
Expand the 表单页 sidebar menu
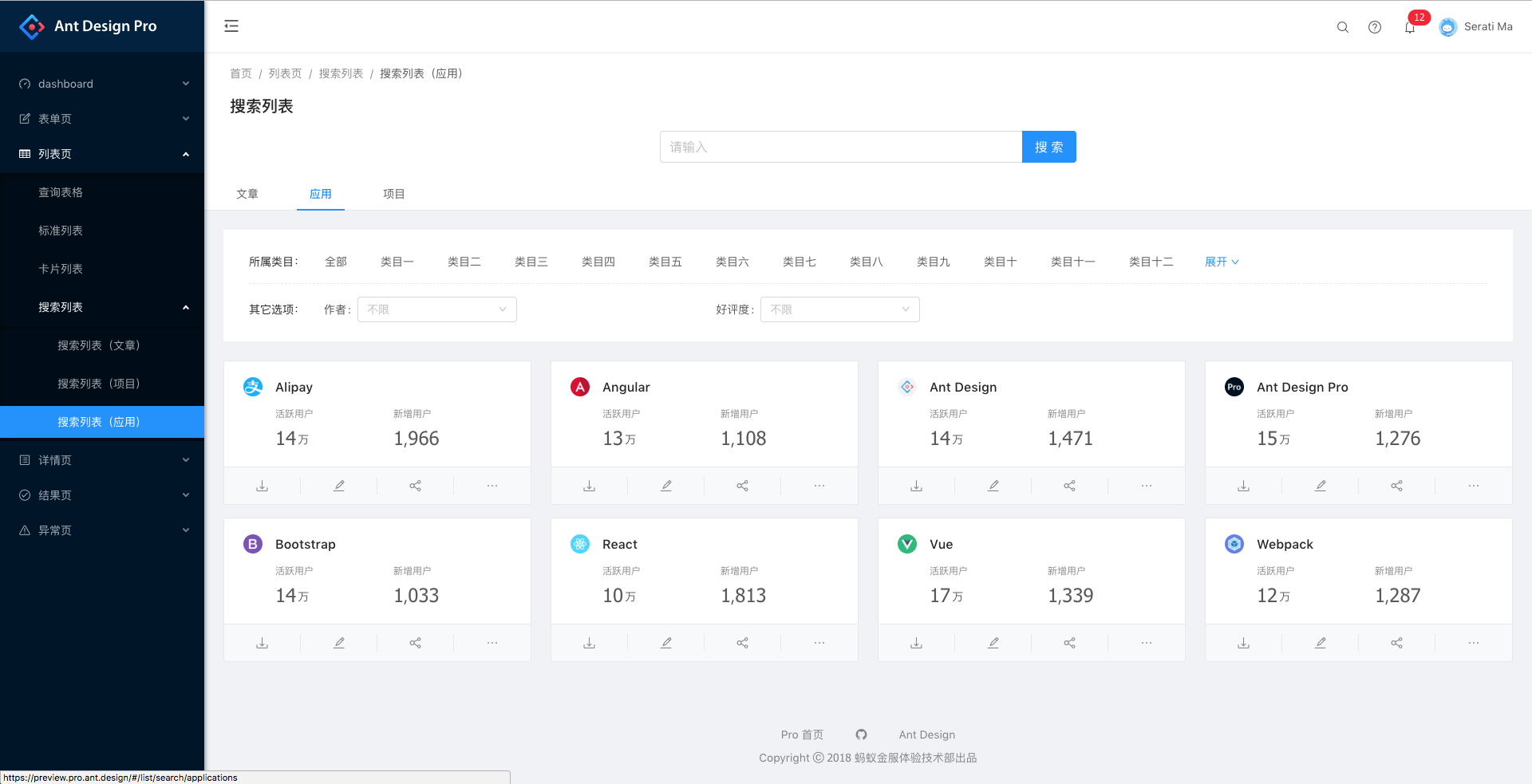102,119
